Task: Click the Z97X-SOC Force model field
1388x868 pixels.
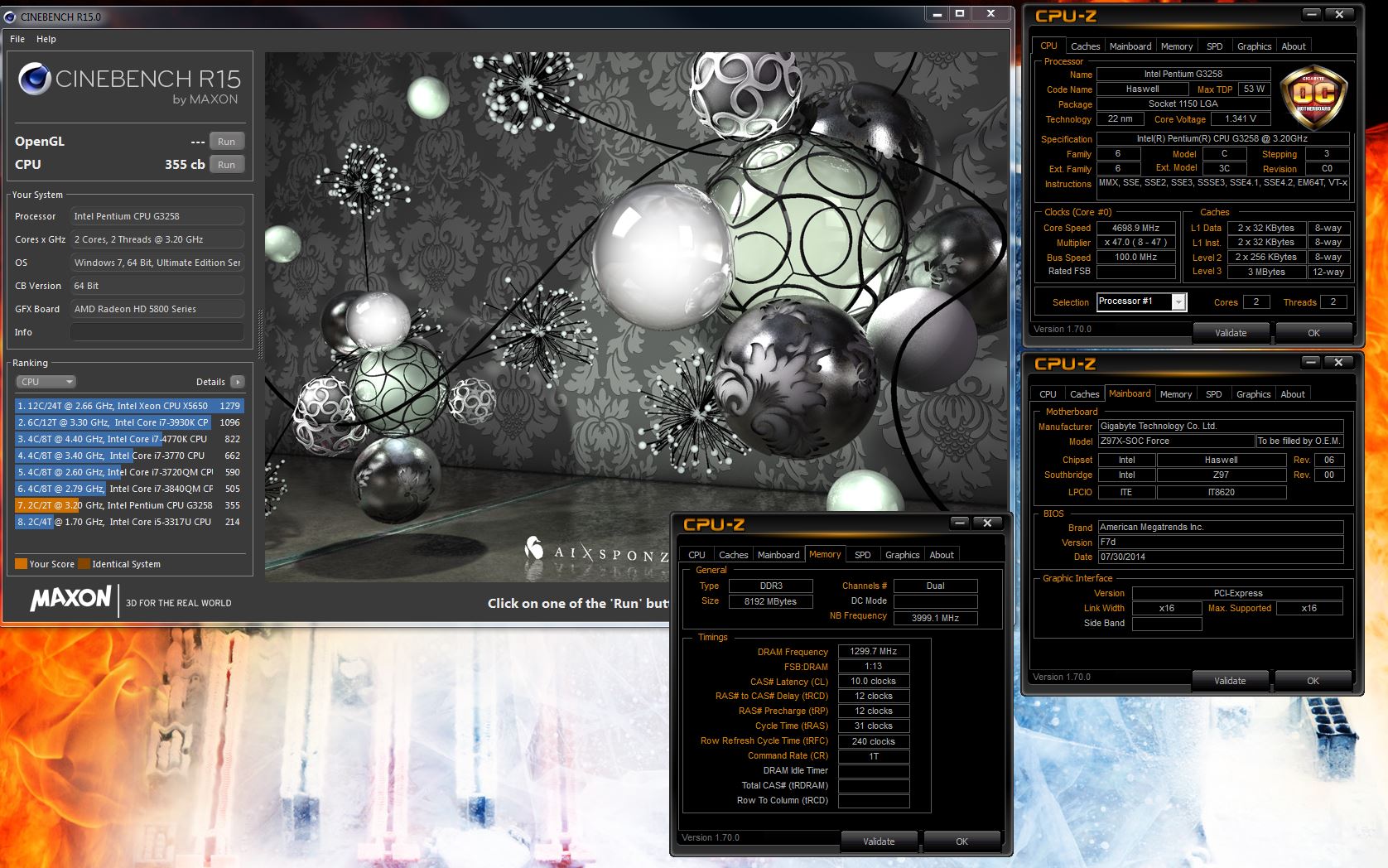Action: click(1176, 441)
